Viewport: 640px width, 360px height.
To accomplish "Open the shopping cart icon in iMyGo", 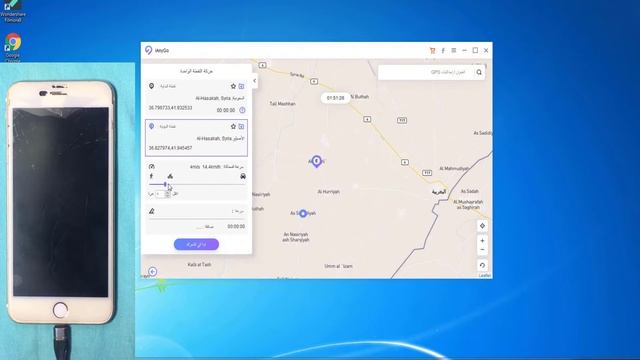I will pos(432,51).
